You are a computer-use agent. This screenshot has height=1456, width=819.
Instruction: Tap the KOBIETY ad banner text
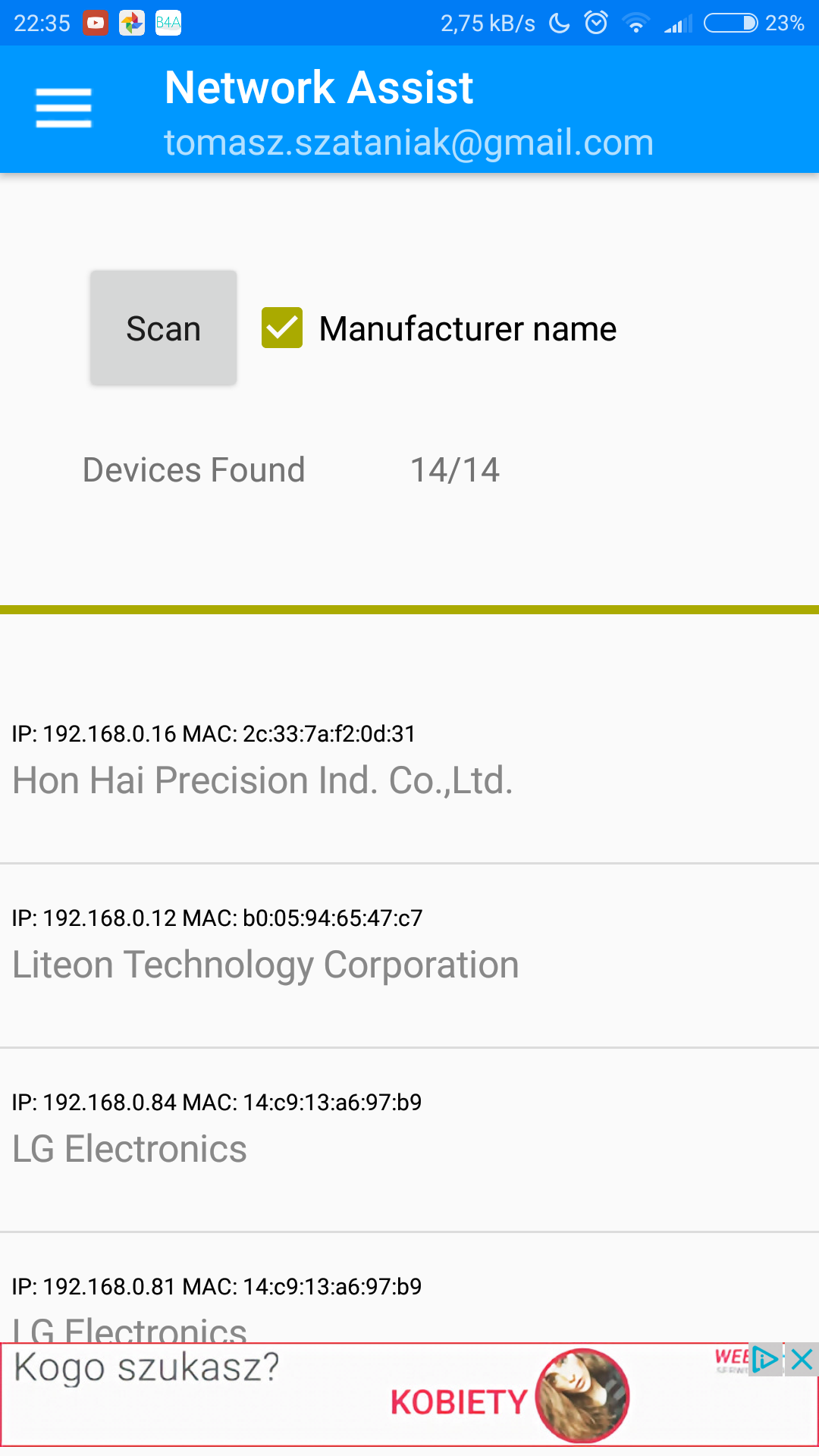(458, 1402)
